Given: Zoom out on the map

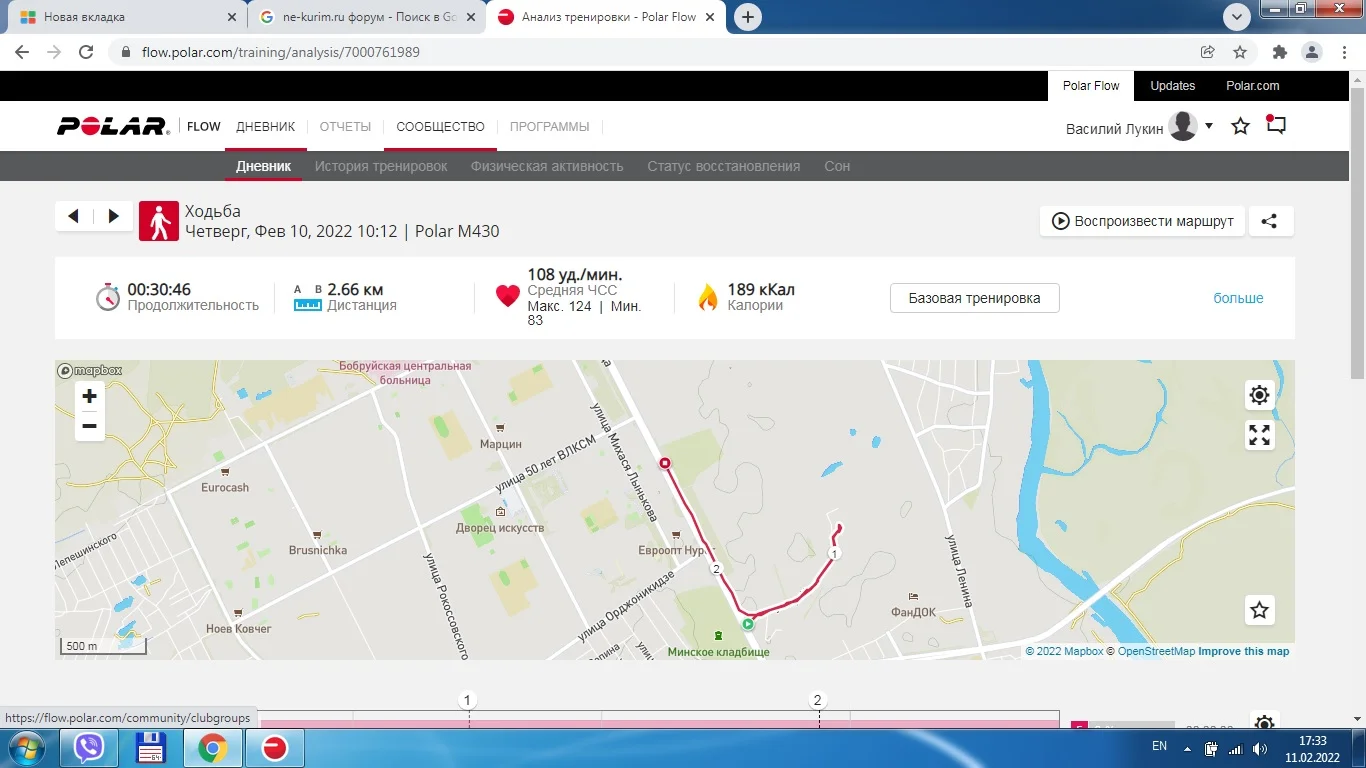Looking at the screenshot, I should coord(89,426).
